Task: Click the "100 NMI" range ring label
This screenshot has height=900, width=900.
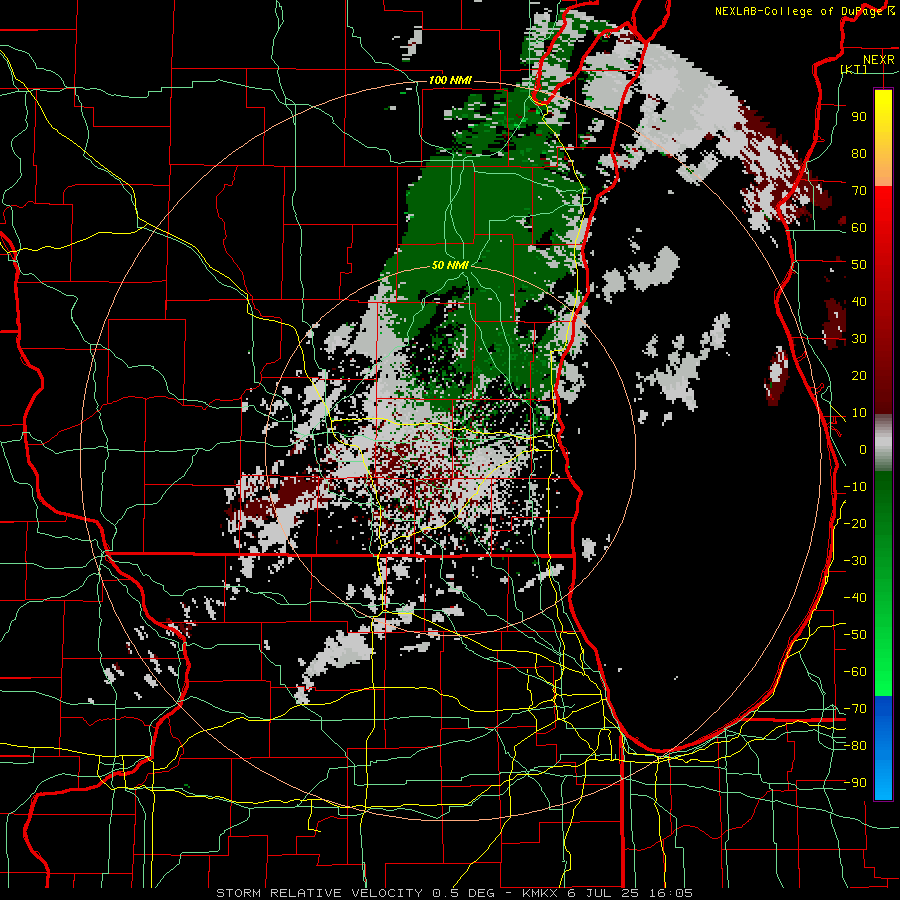Action: [450, 80]
